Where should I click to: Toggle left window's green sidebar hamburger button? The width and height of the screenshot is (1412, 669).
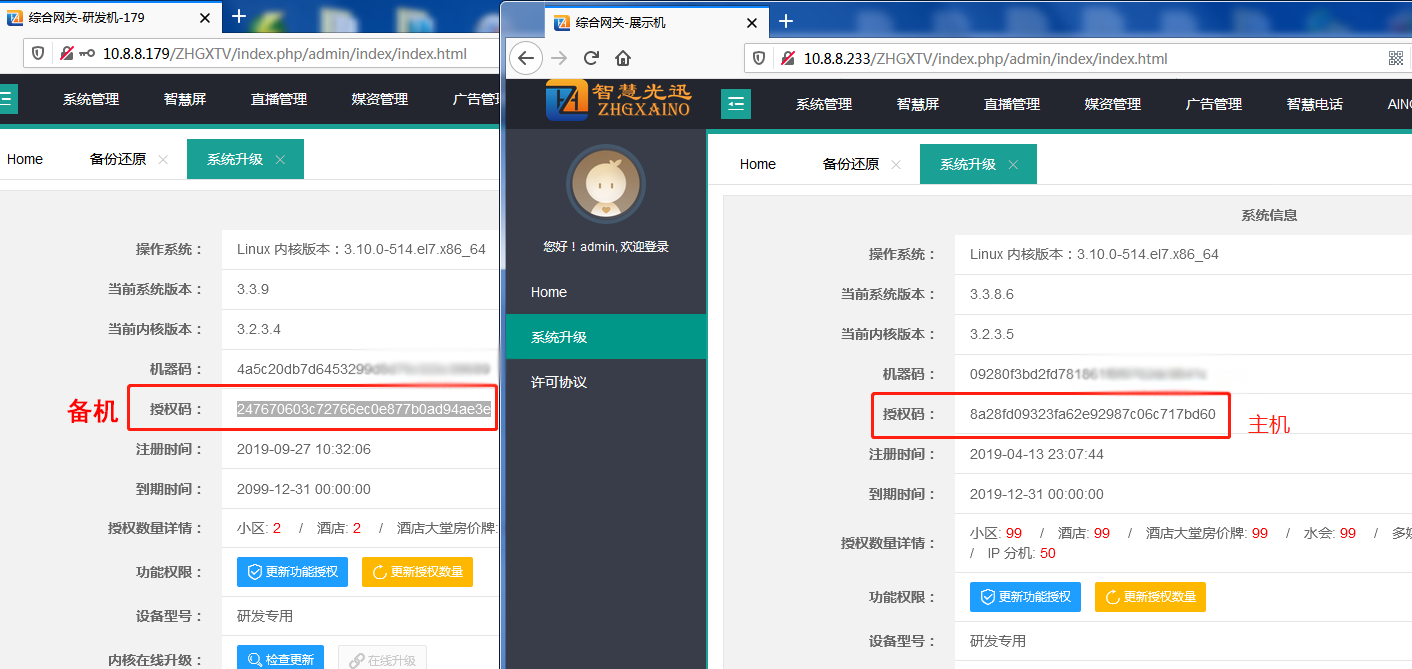click(7, 98)
